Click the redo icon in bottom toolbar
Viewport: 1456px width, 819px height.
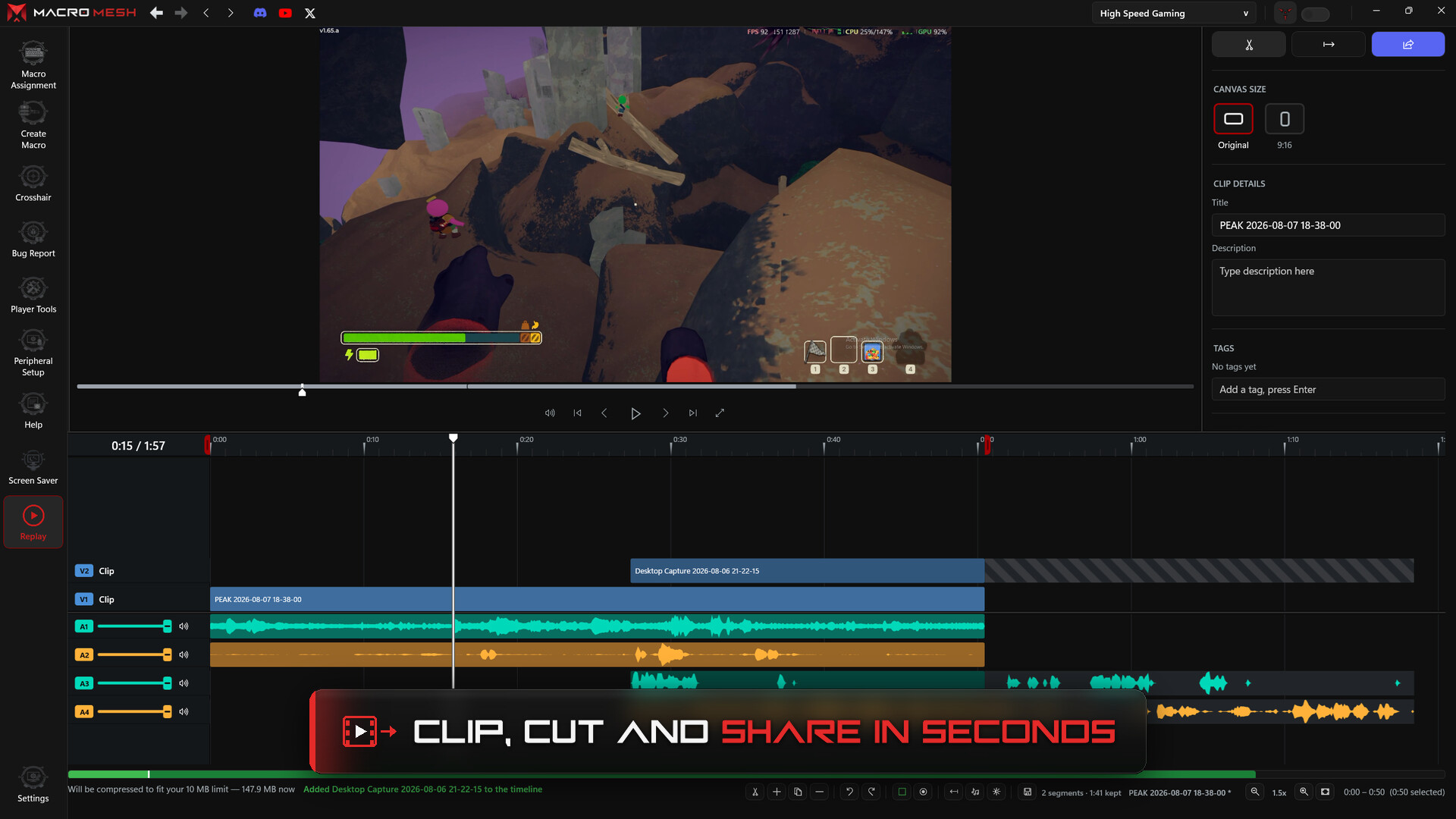tap(871, 792)
